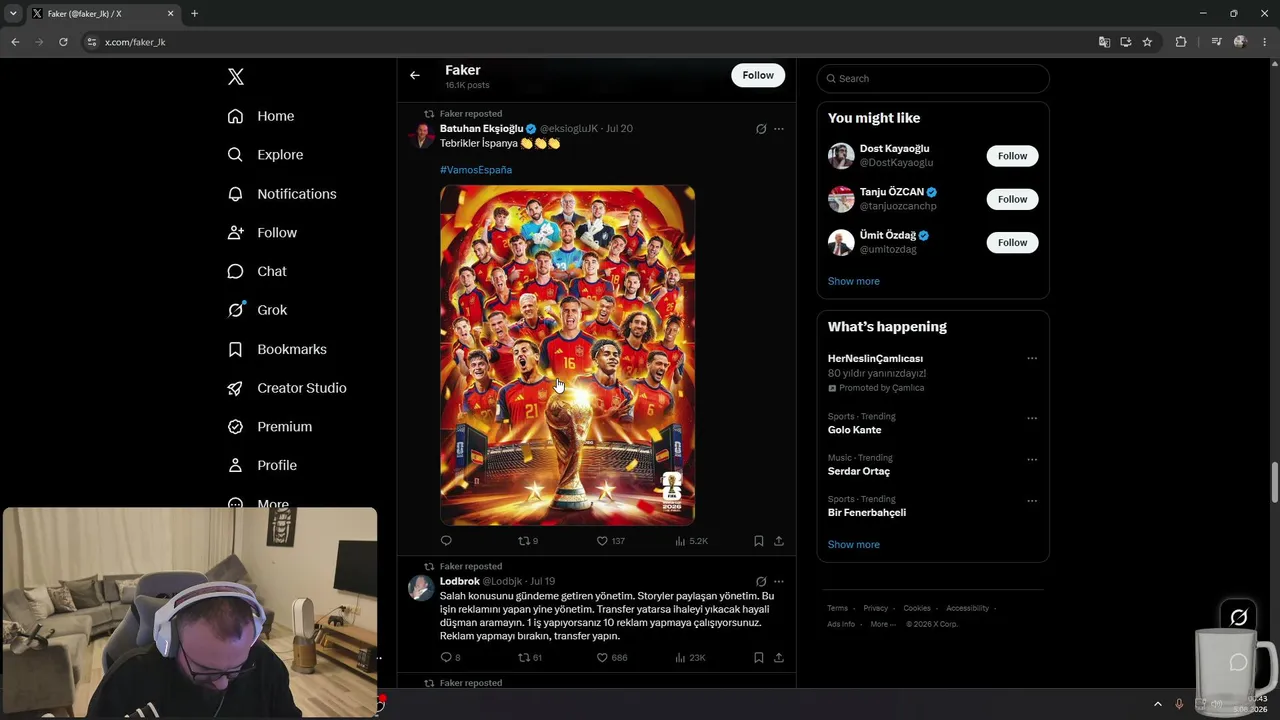Share the Batuhan Ekşioğlu post
The height and width of the screenshot is (720, 1280).
click(x=779, y=541)
